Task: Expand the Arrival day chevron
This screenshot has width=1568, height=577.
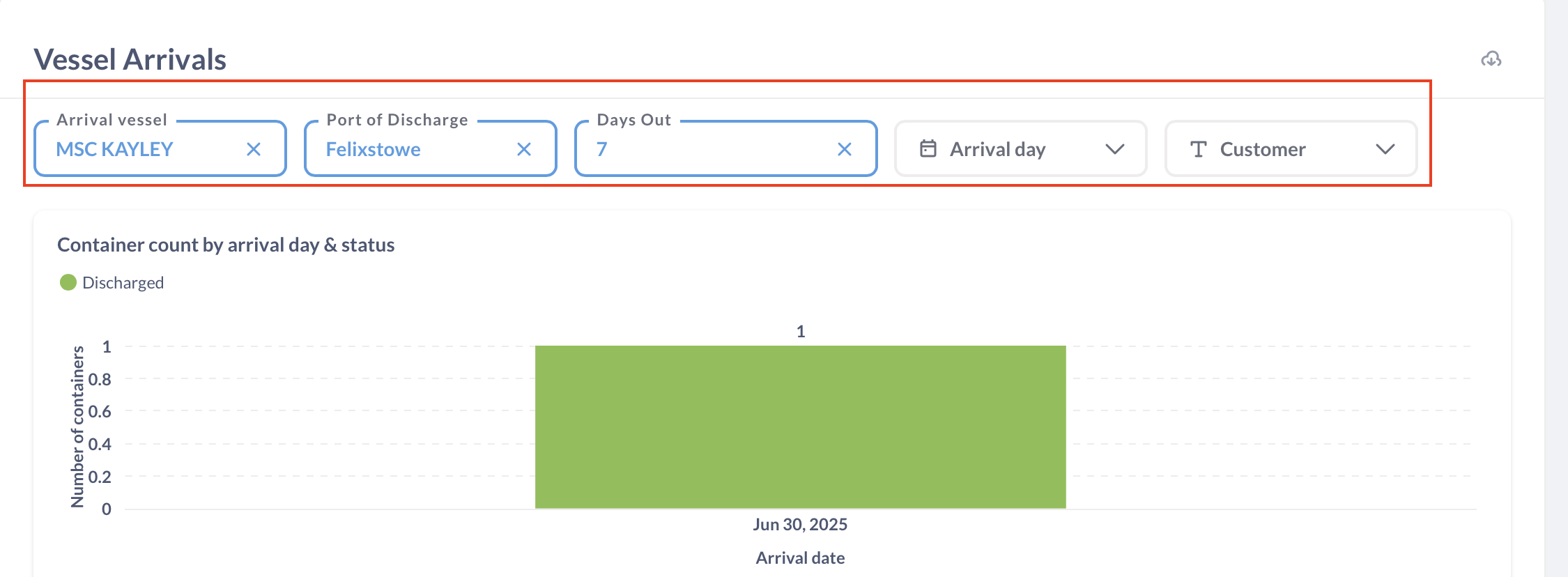Action: [x=1115, y=149]
